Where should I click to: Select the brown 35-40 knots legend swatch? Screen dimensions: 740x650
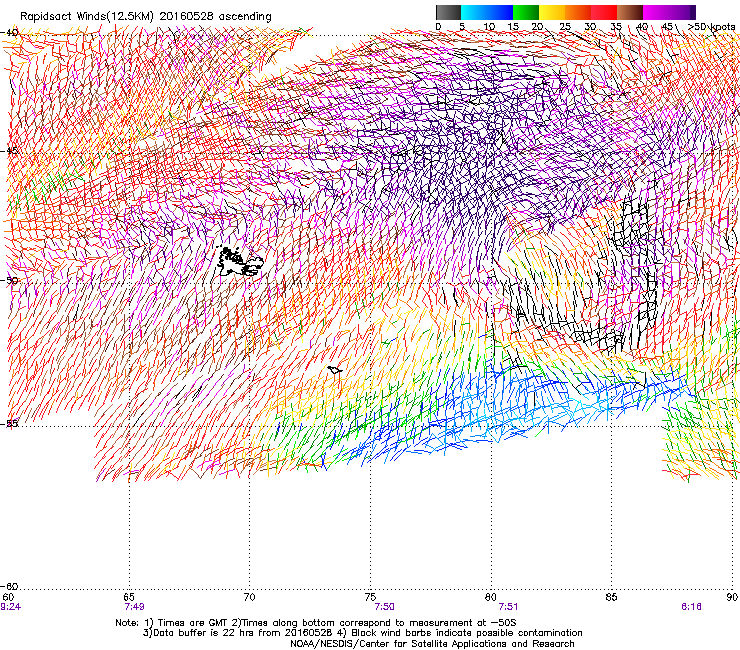click(630, 12)
